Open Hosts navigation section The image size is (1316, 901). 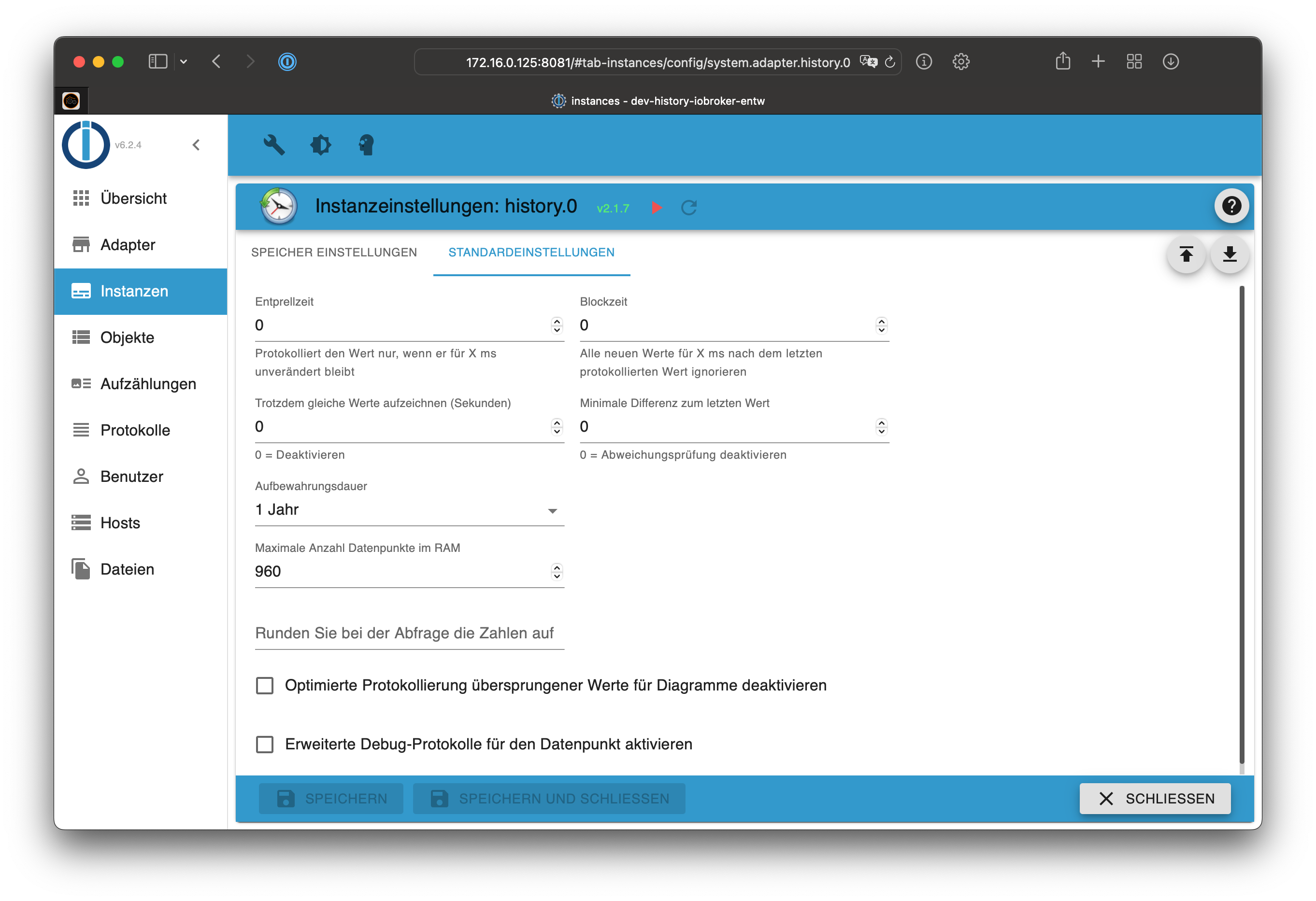coord(120,522)
